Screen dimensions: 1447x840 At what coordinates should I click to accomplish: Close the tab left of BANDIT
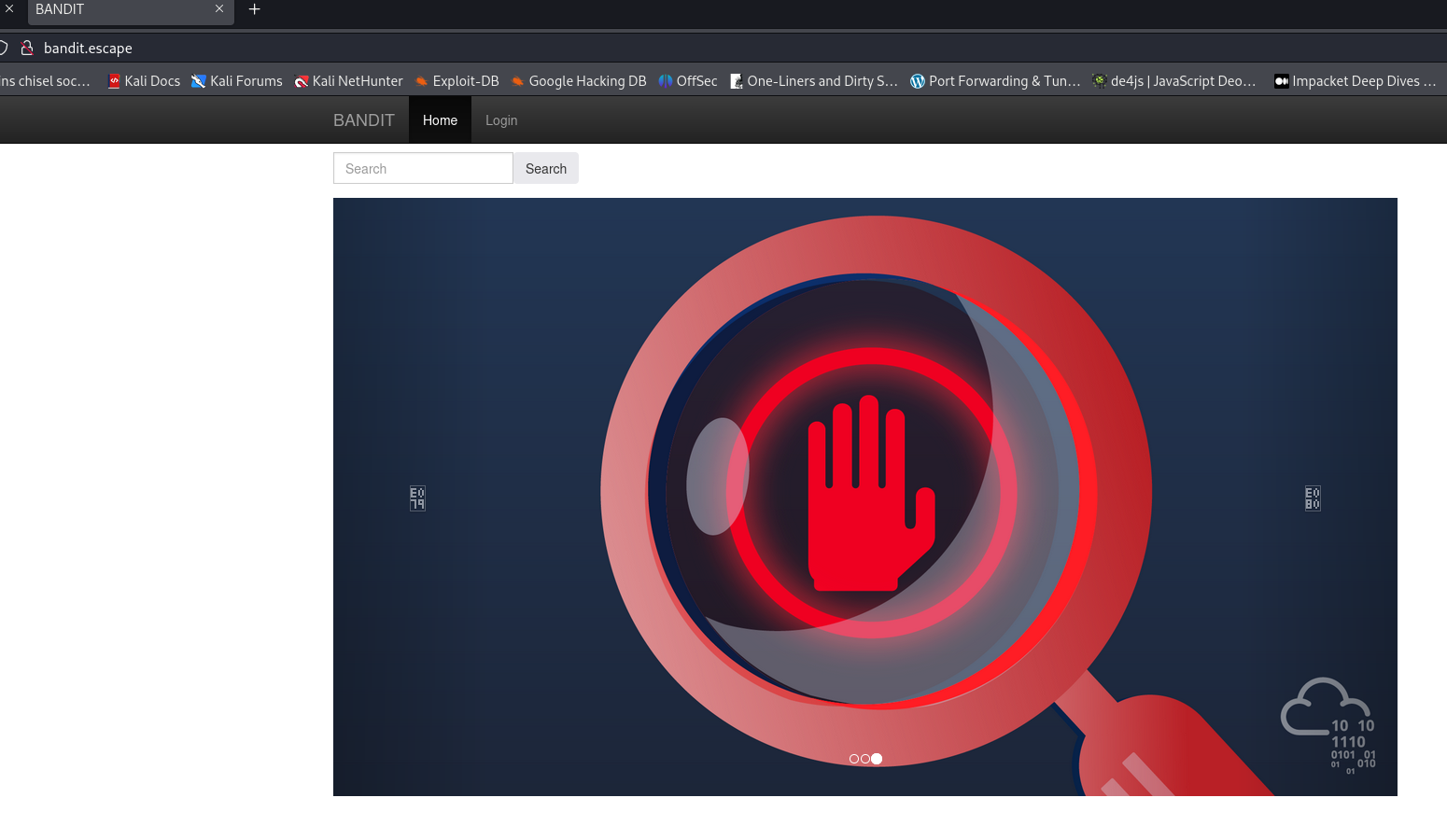coord(9,8)
